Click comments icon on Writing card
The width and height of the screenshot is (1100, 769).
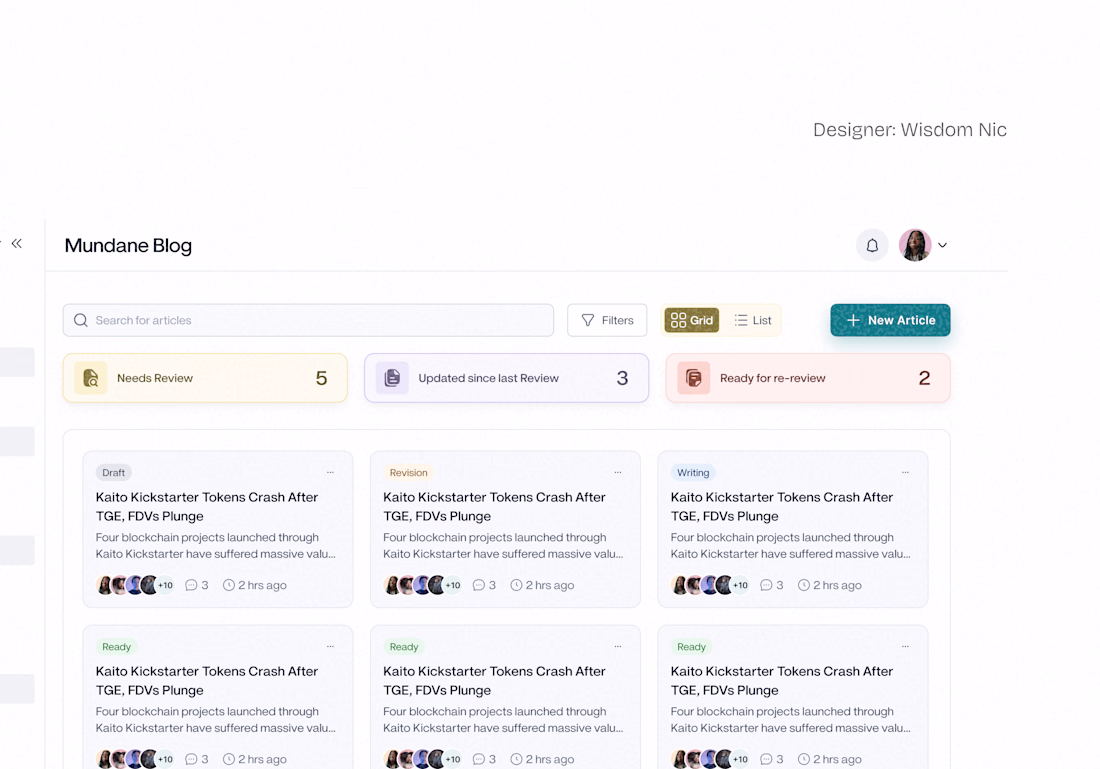tap(766, 585)
